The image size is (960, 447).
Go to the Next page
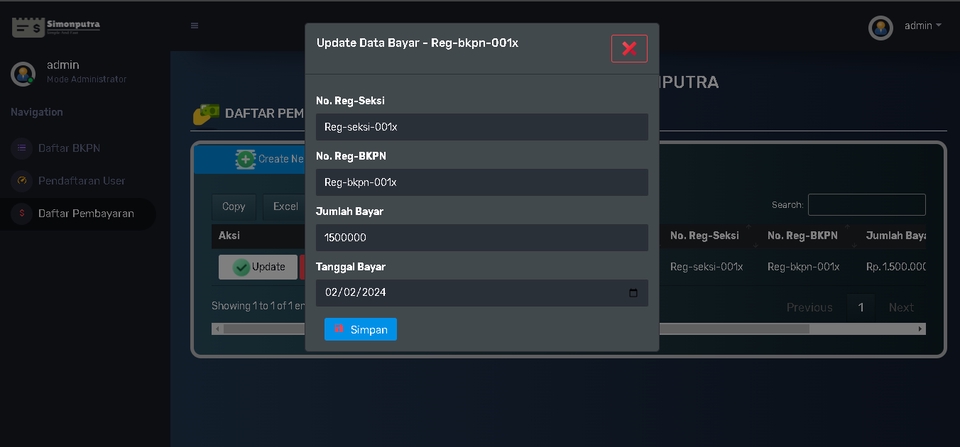point(901,307)
